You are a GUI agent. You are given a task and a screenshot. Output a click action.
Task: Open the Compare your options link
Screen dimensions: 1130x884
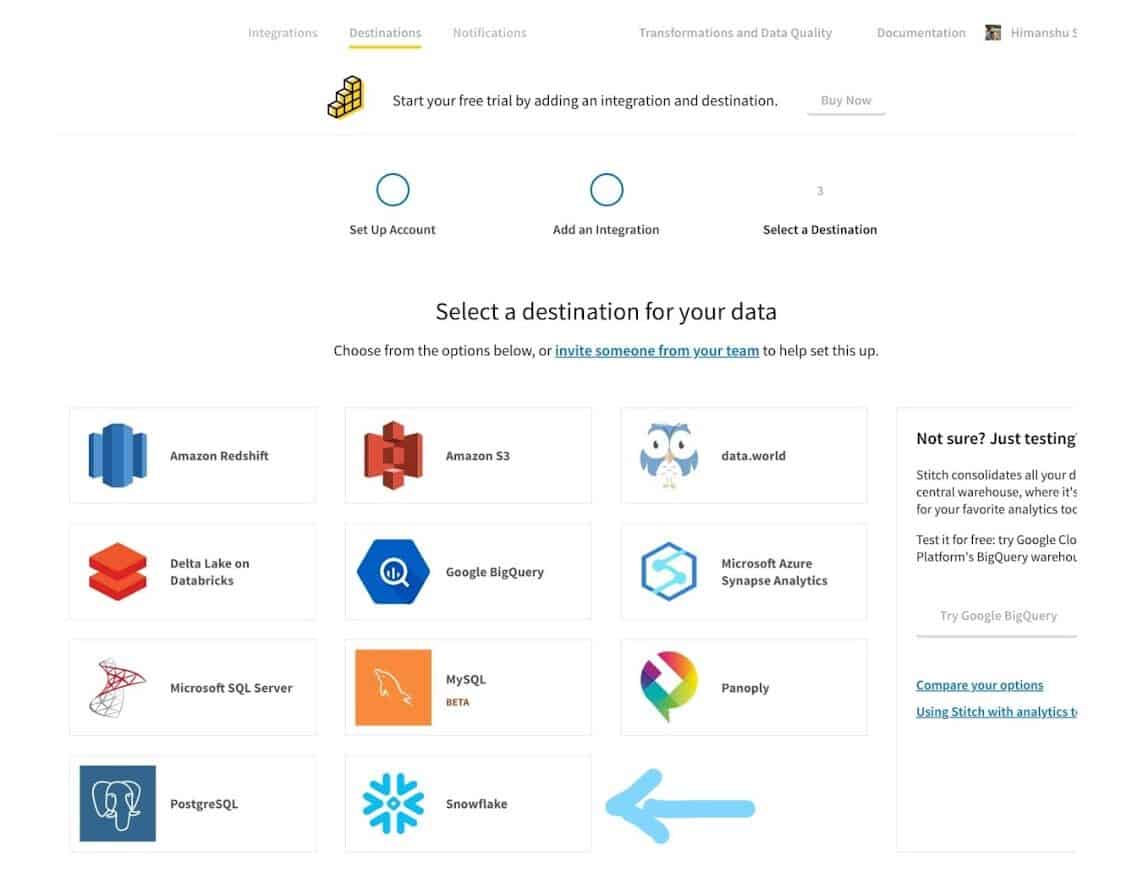(x=979, y=684)
